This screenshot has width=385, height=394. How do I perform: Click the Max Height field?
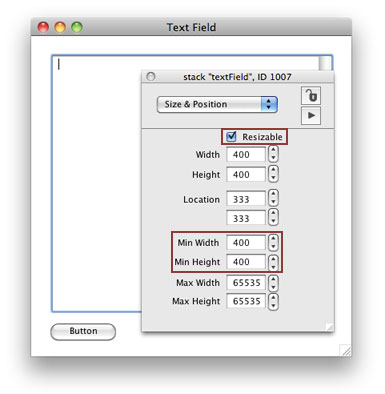coord(246,301)
